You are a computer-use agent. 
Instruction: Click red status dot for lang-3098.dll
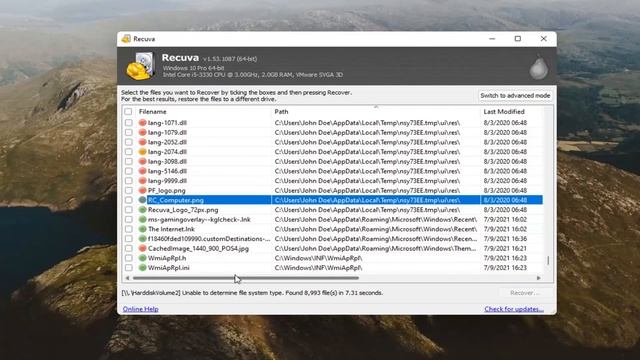[142, 161]
